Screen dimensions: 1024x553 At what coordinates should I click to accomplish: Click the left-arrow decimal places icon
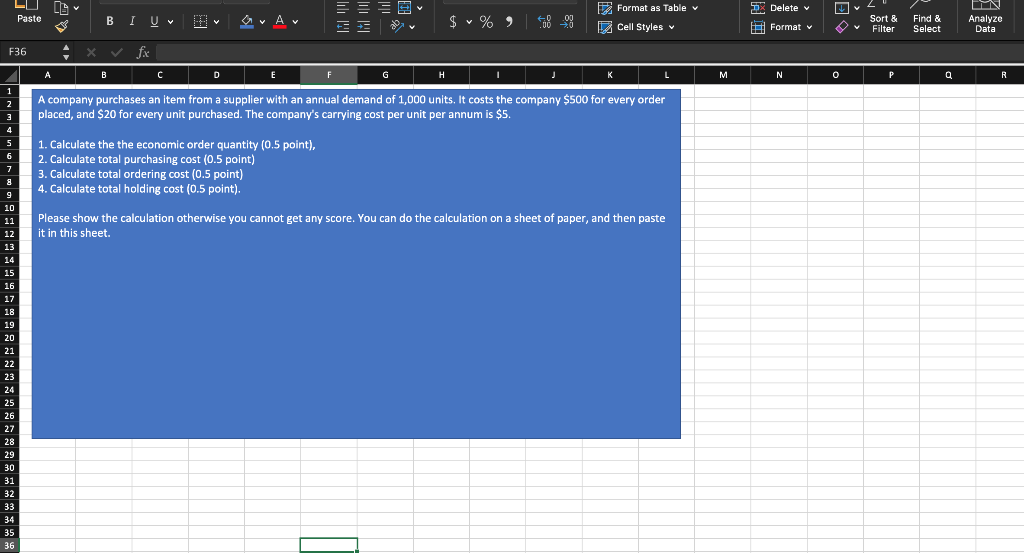[x=544, y=22]
